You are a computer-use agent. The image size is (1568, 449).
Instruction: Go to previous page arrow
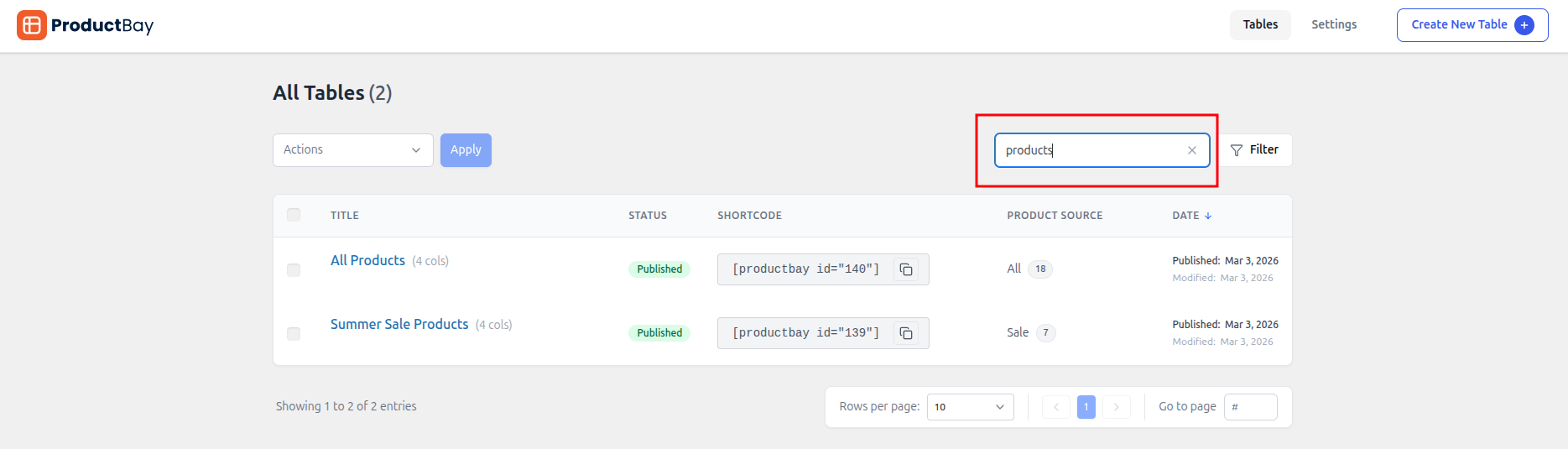point(1056,407)
